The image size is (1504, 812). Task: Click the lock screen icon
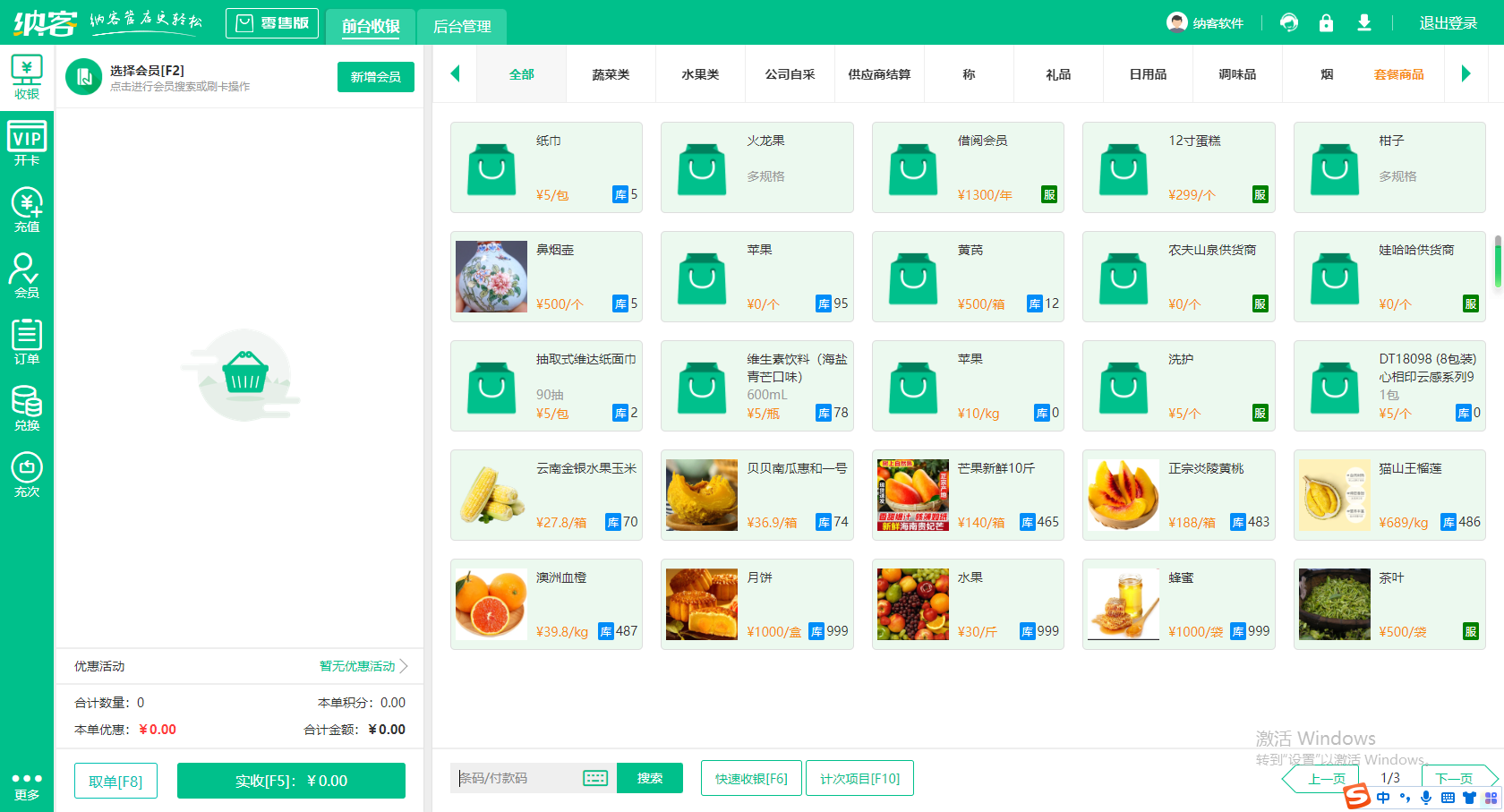(x=1326, y=22)
